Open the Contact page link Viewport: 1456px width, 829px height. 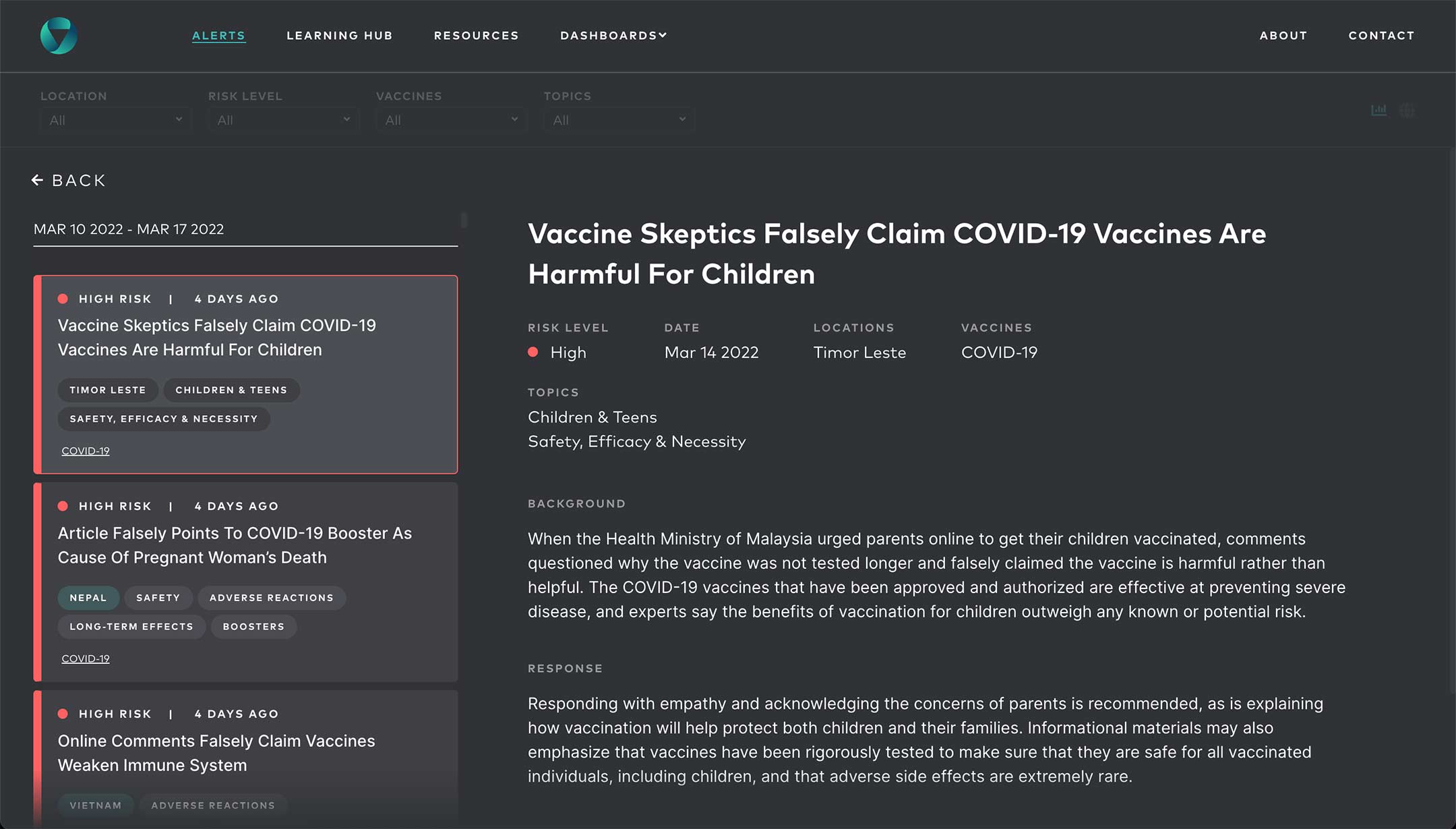coord(1381,36)
